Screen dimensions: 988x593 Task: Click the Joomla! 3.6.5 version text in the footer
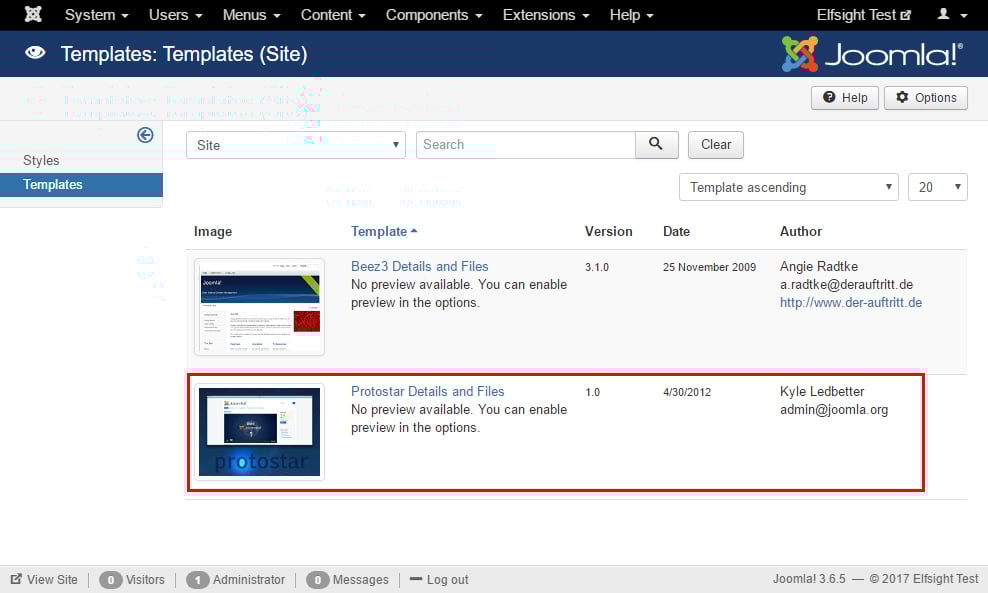coord(809,579)
